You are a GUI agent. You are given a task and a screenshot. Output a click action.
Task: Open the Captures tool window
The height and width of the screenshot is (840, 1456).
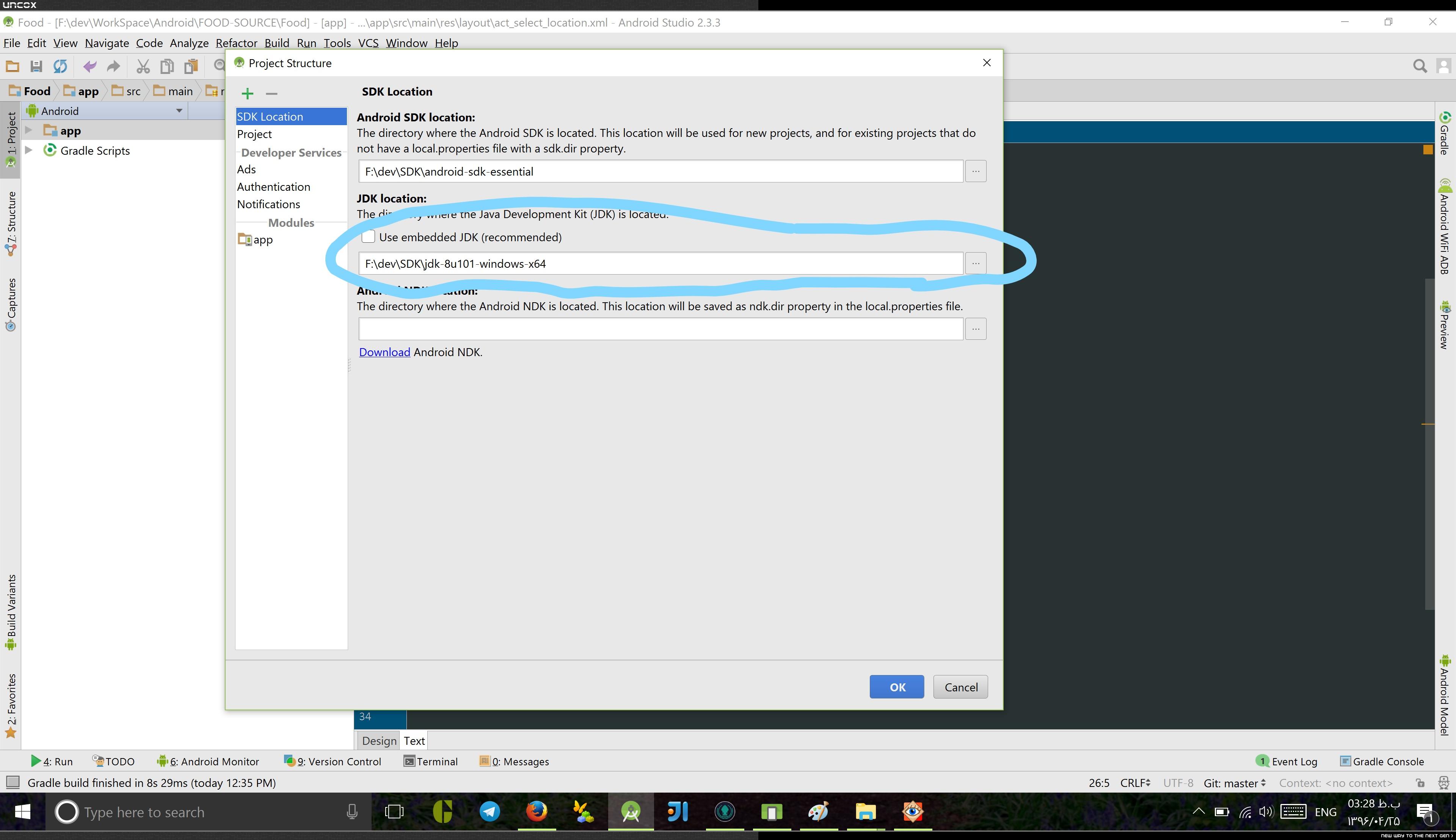[11, 305]
